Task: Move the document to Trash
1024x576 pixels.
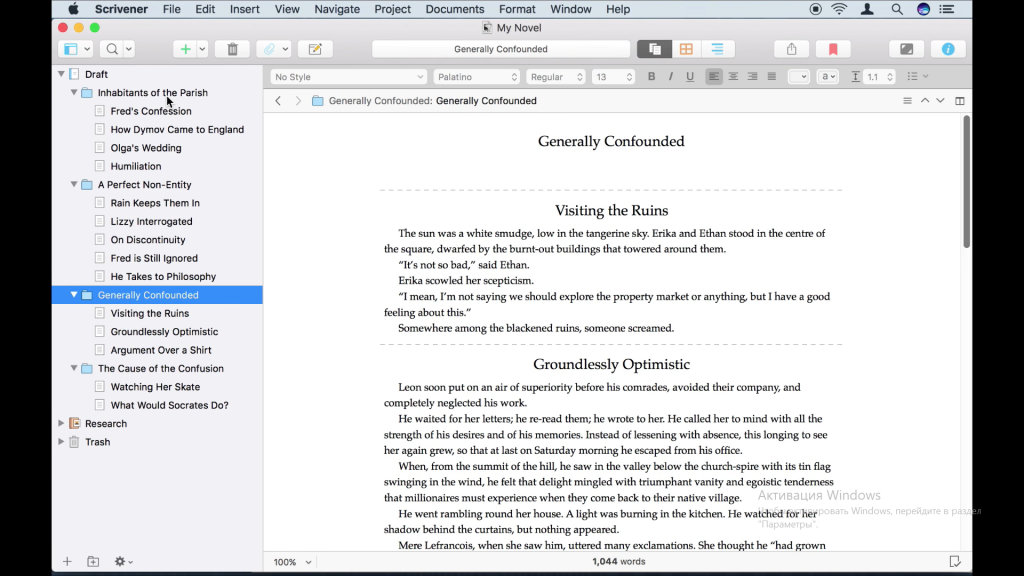Action: (x=232, y=48)
